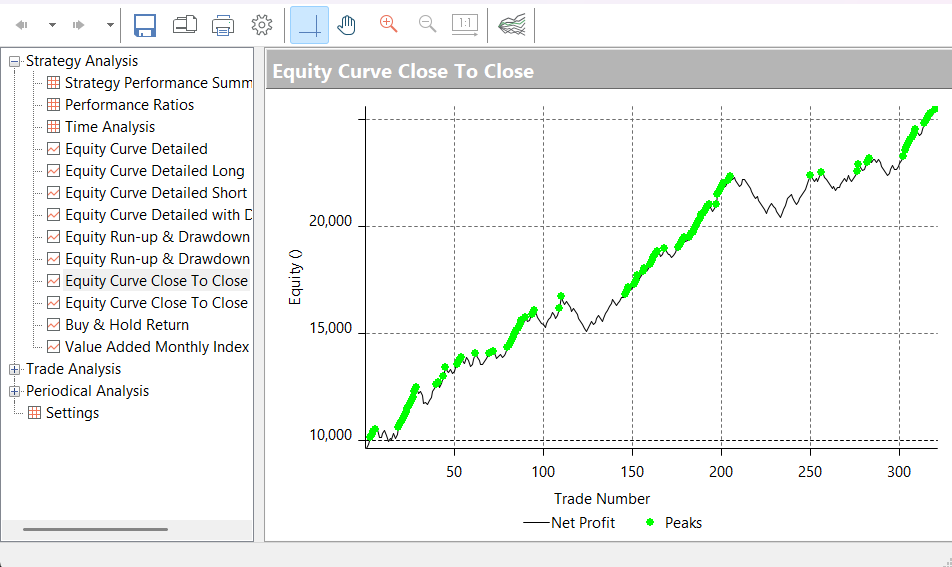Open Equity Curve Close To Close above Buy & Hold
952x567 pixels.
point(157,302)
